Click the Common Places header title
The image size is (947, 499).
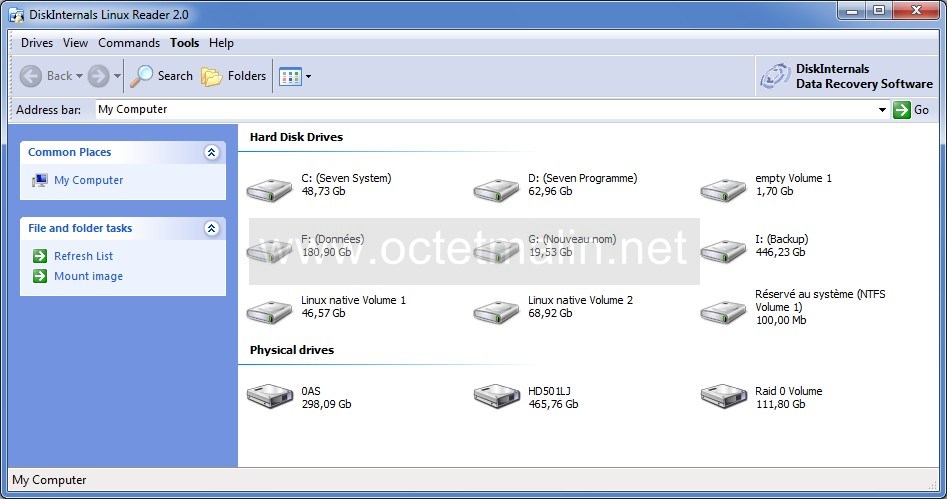click(x=69, y=152)
